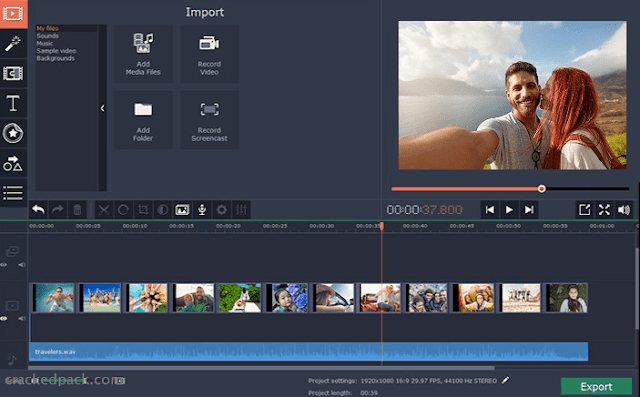Click the overlay track icon
The image size is (640, 397).
point(12,251)
